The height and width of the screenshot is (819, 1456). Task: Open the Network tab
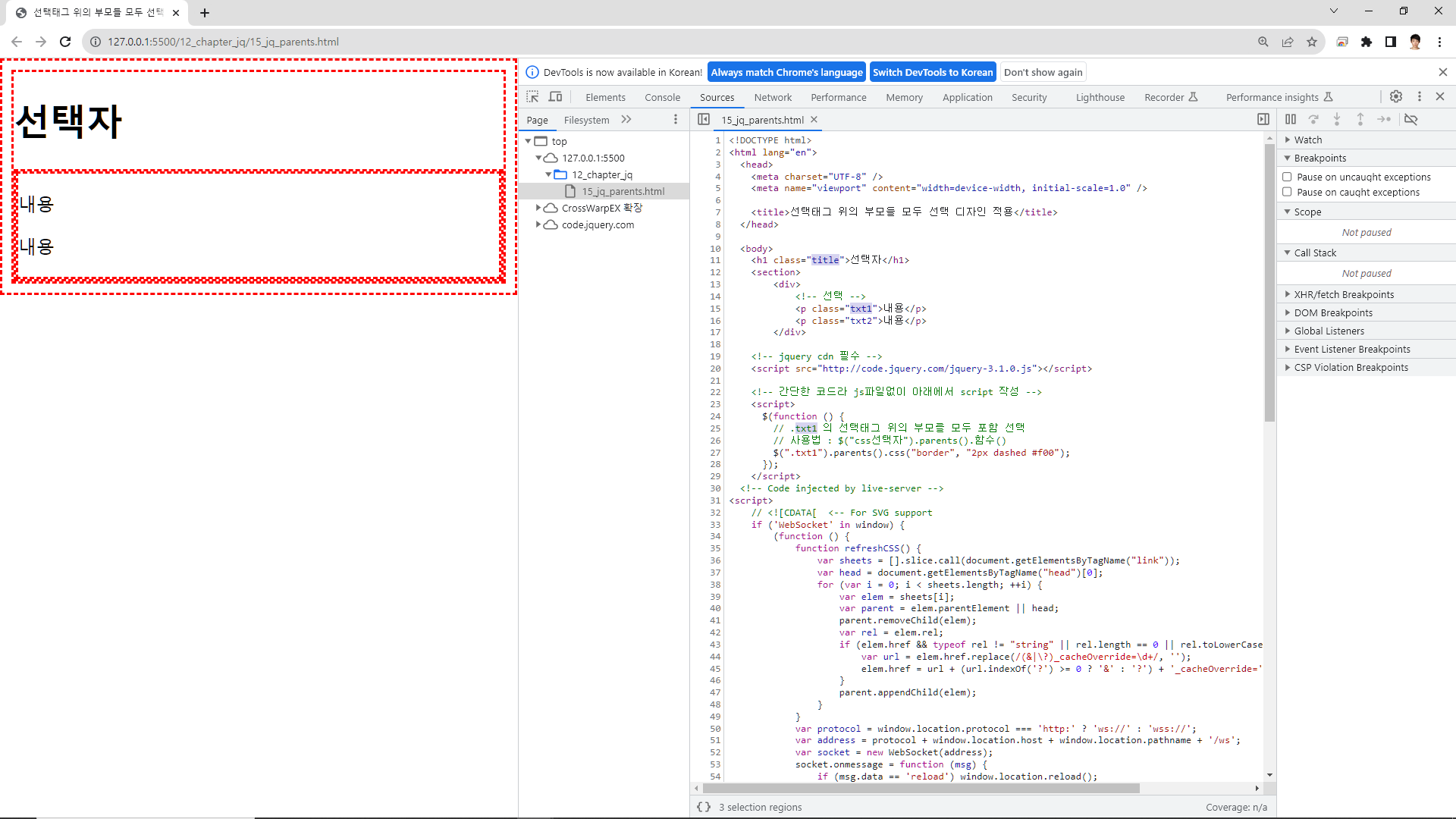[772, 97]
